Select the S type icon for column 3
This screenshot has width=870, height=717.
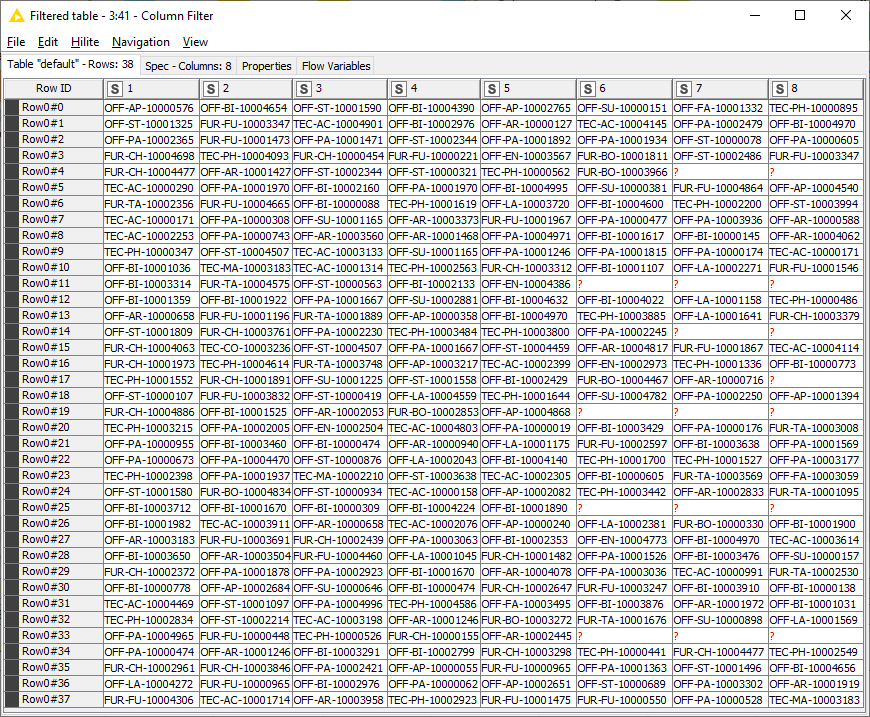pos(304,88)
